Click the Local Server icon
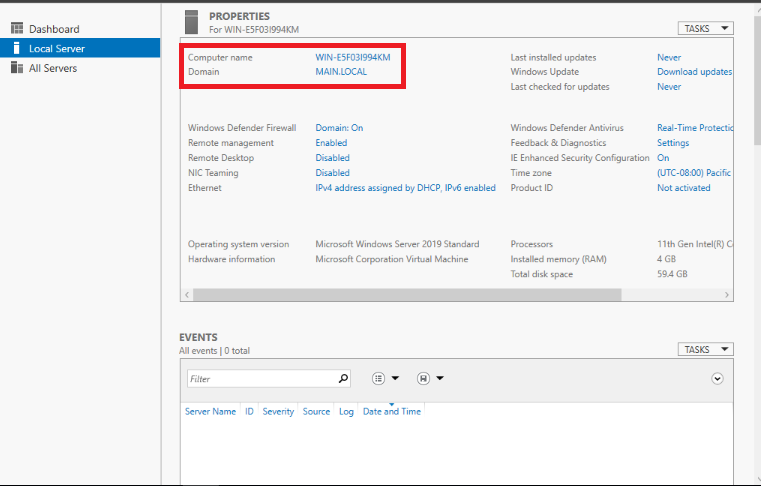The width and height of the screenshot is (761, 486). pyautogui.click(x=17, y=48)
